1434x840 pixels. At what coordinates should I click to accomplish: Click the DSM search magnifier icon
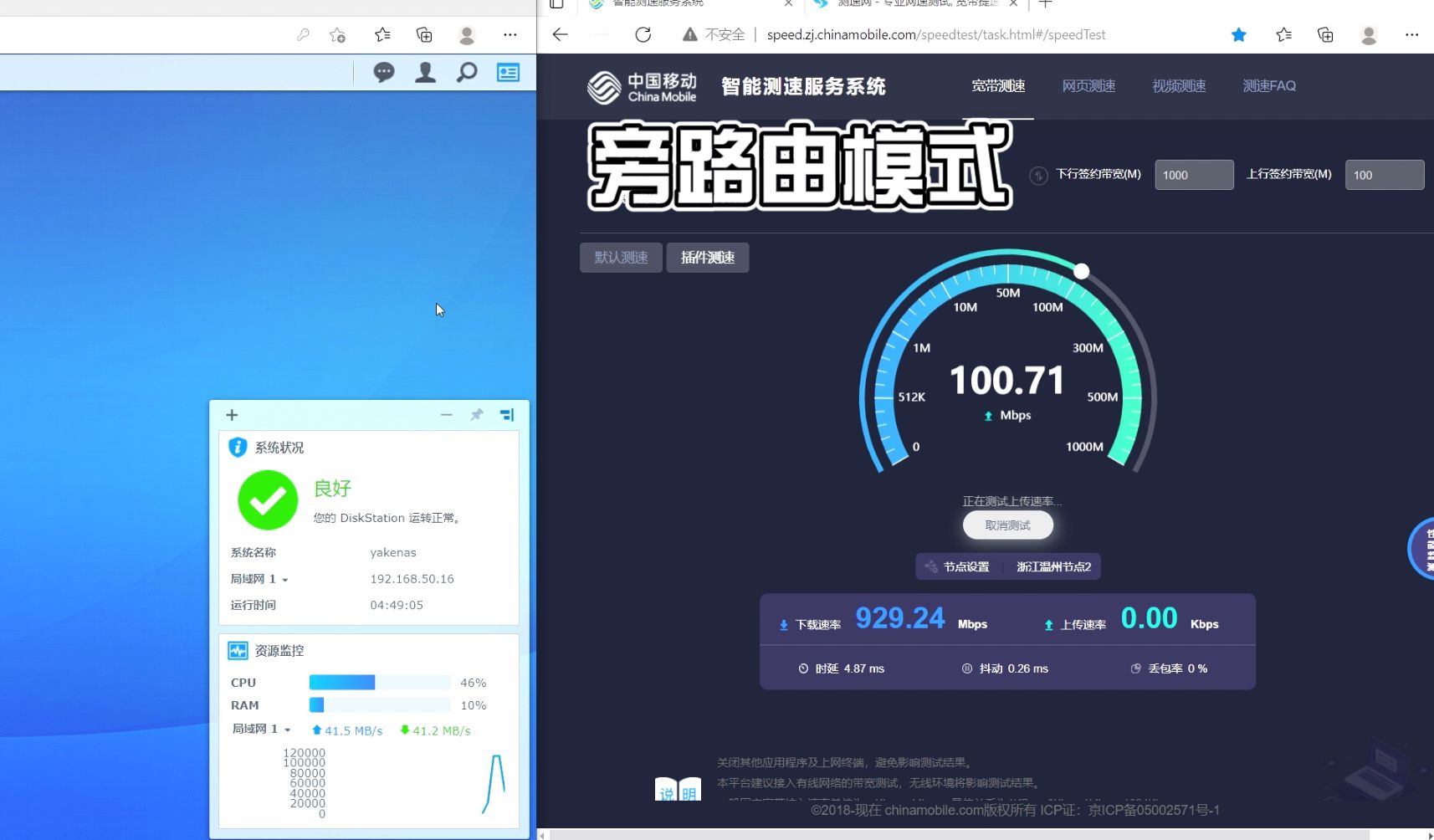(x=467, y=73)
